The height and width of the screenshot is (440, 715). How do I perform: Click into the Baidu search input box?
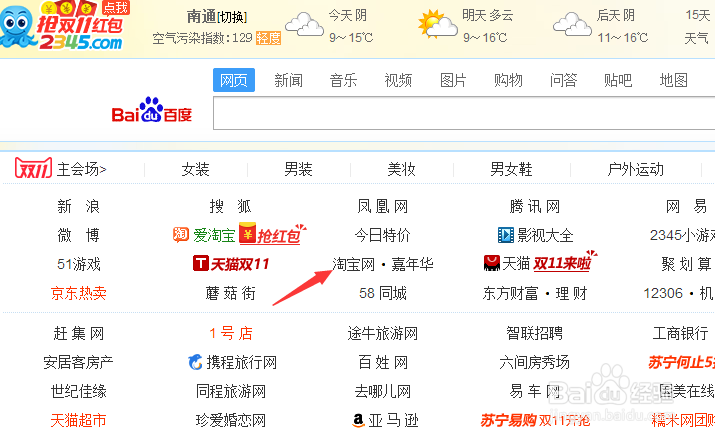coord(464,113)
